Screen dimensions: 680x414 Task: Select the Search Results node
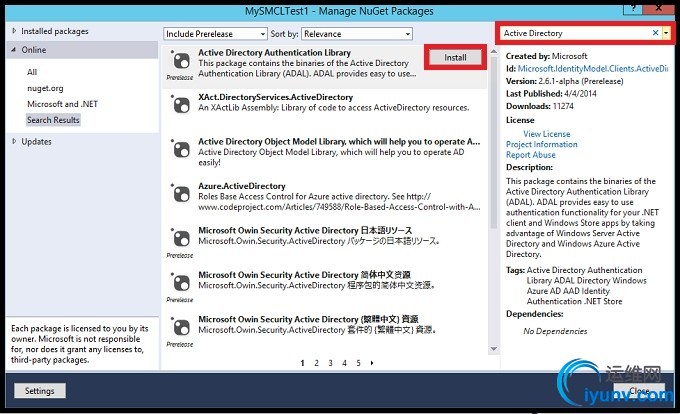pyautogui.click(x=53, y=120)
